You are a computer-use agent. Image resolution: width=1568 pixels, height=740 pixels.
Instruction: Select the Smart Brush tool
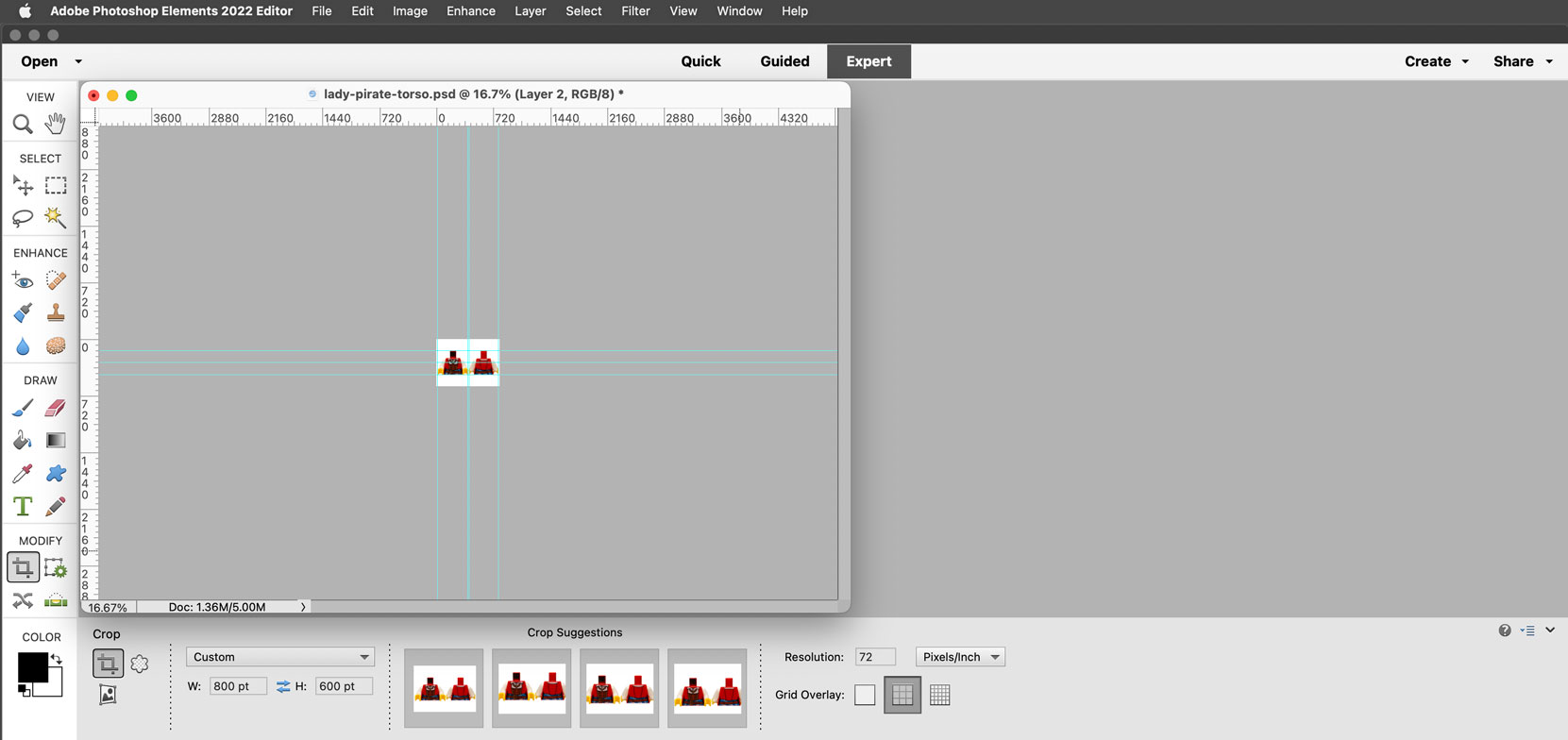(x=23, y=312)
